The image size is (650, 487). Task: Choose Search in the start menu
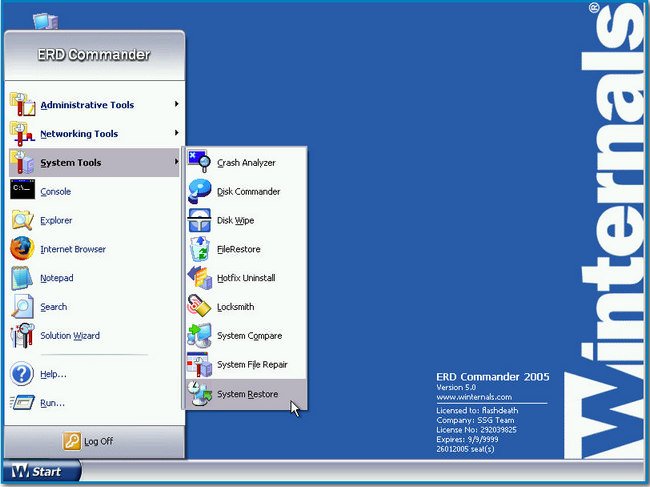94,306
